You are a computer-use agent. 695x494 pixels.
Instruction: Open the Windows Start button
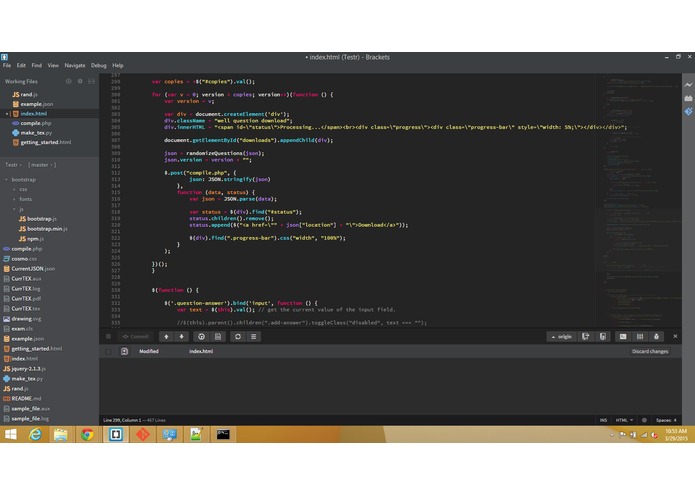10,435
